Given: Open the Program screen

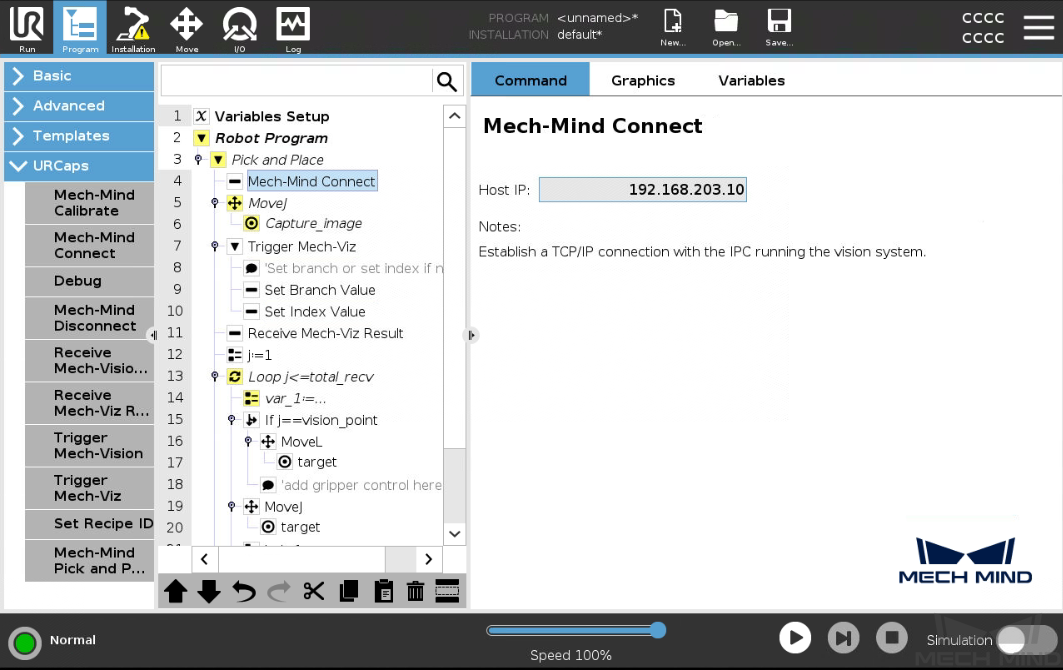Looking at the screenshot, I should click(80, 28).
